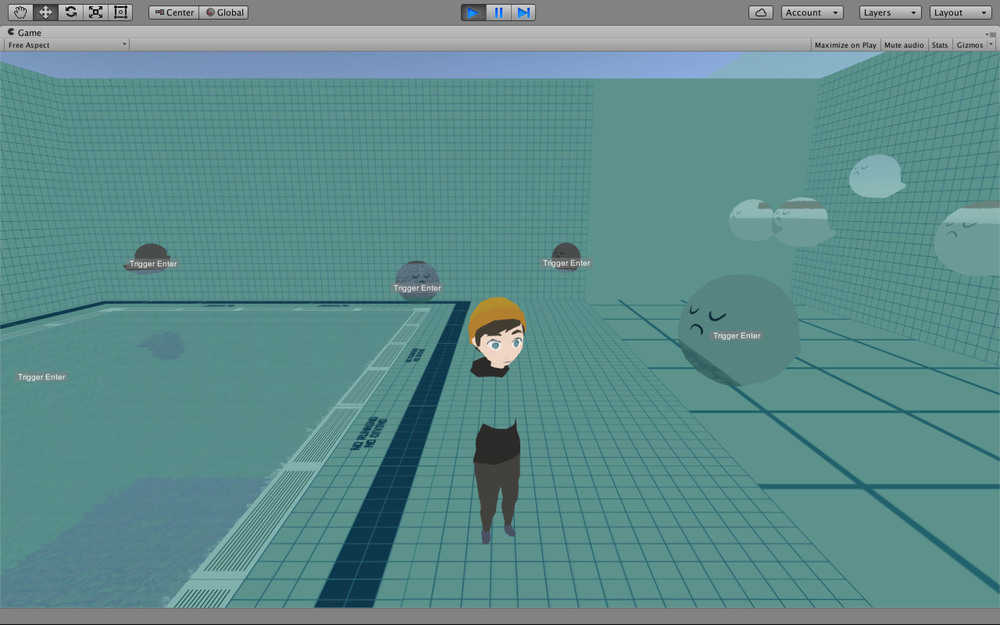The image size is (1000, 625).
Task: Stop play mode with the Play button
Action: pos(473,12)
